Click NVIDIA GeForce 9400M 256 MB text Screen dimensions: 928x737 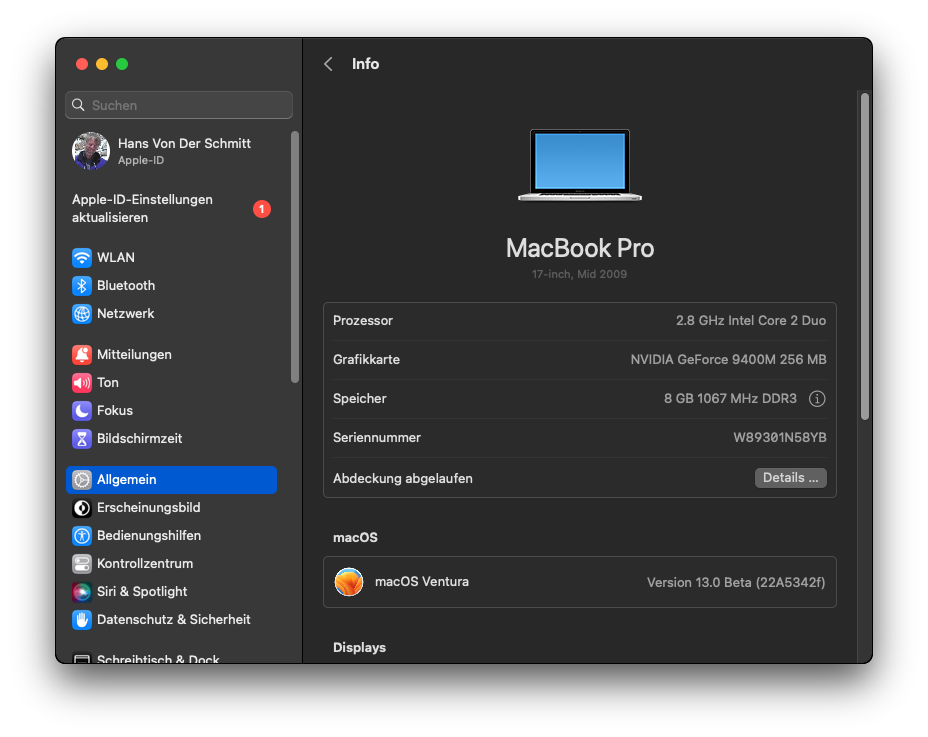[728, 359]
